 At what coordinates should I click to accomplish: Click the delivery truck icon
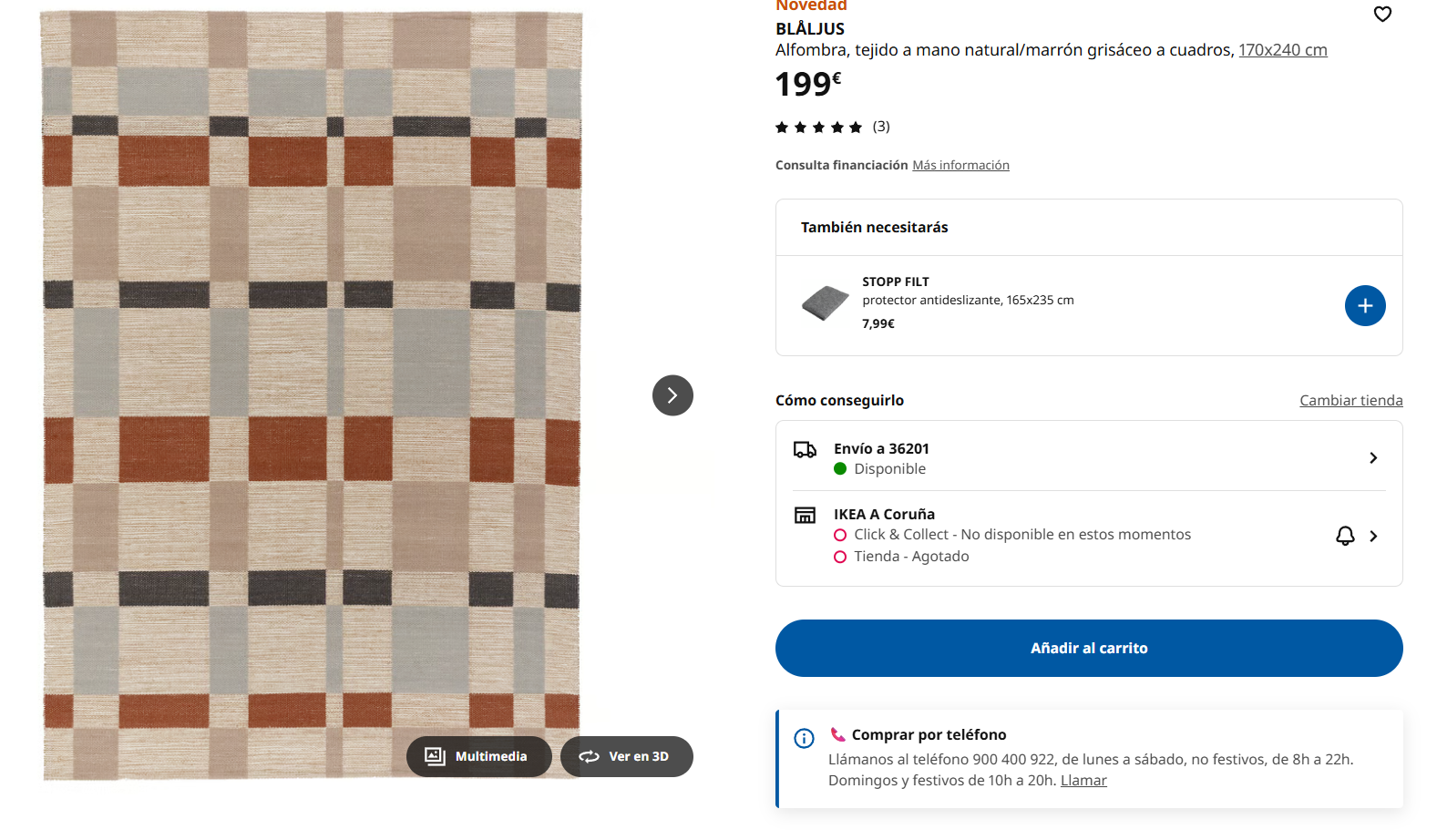pos(805,449)
